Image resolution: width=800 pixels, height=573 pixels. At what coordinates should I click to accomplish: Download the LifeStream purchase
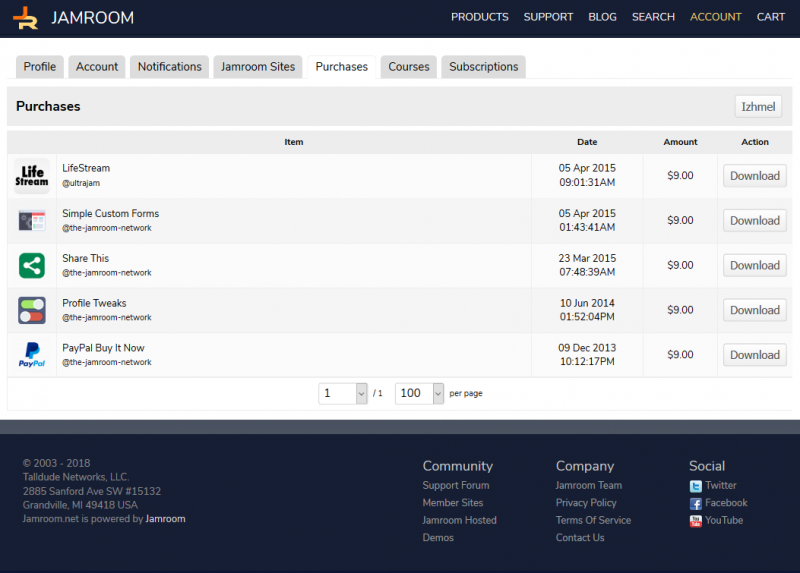point(754,176)
